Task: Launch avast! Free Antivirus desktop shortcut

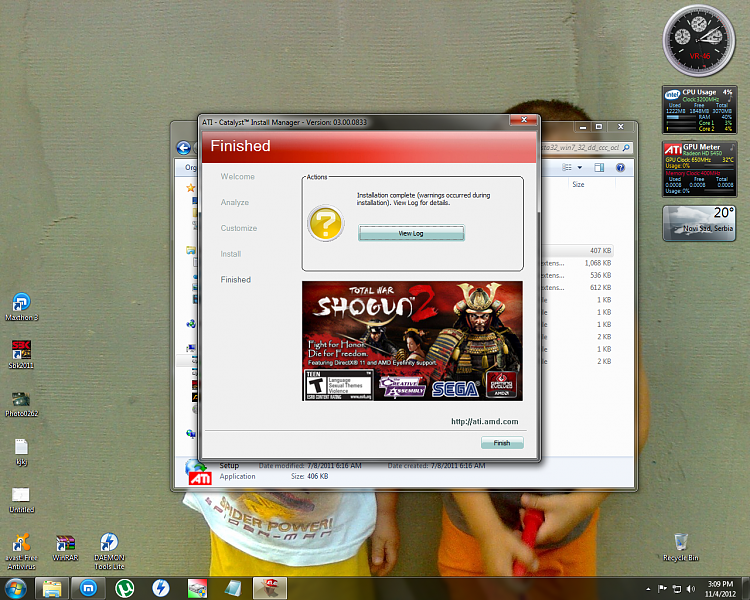Action: [22, 551]
